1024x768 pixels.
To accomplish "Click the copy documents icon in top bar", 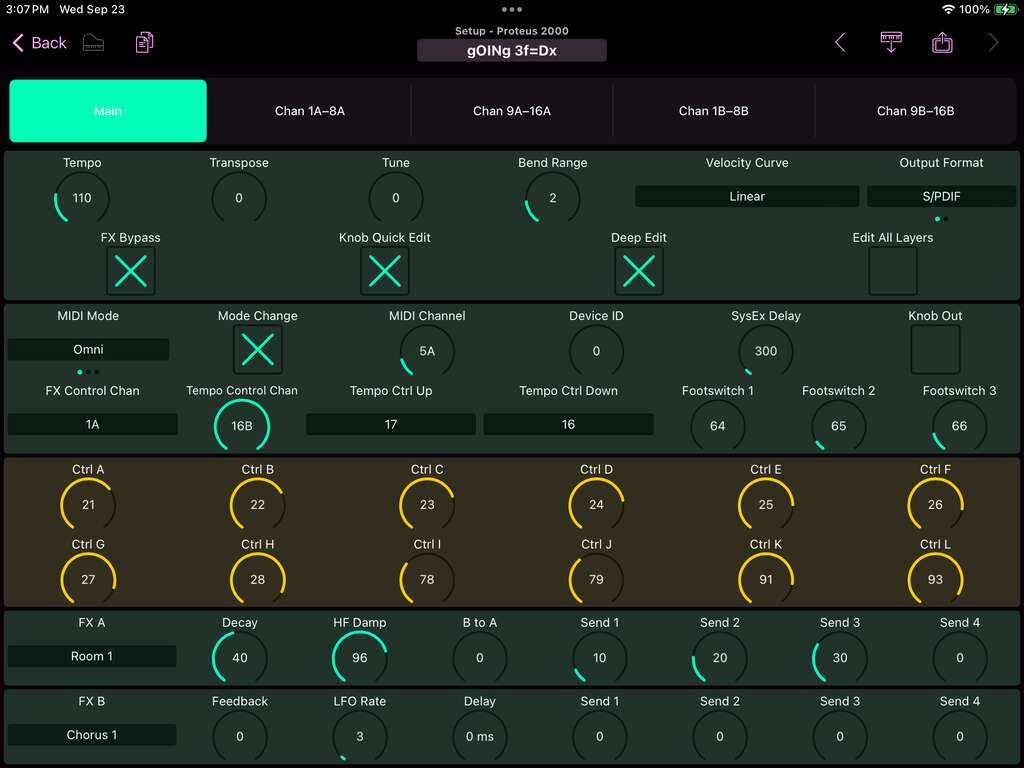I will 144,43.
